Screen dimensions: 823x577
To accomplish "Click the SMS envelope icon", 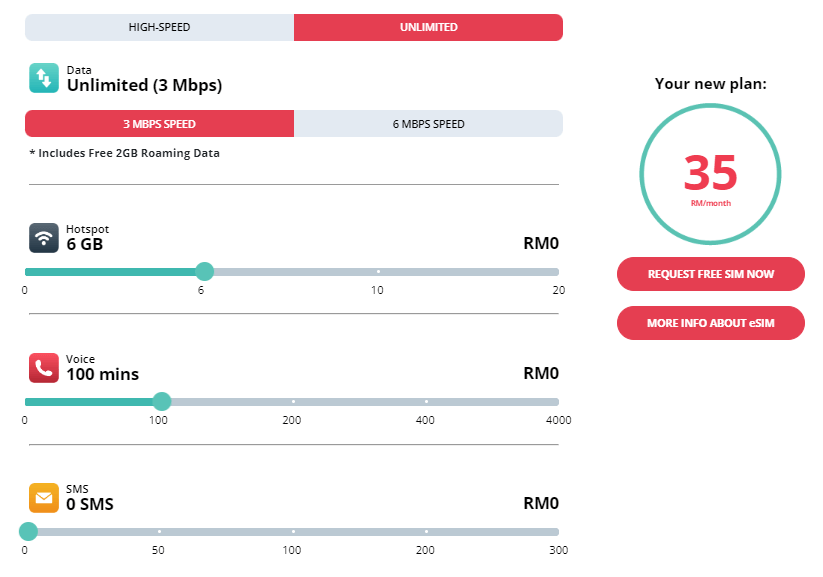I will coord(44,498).
